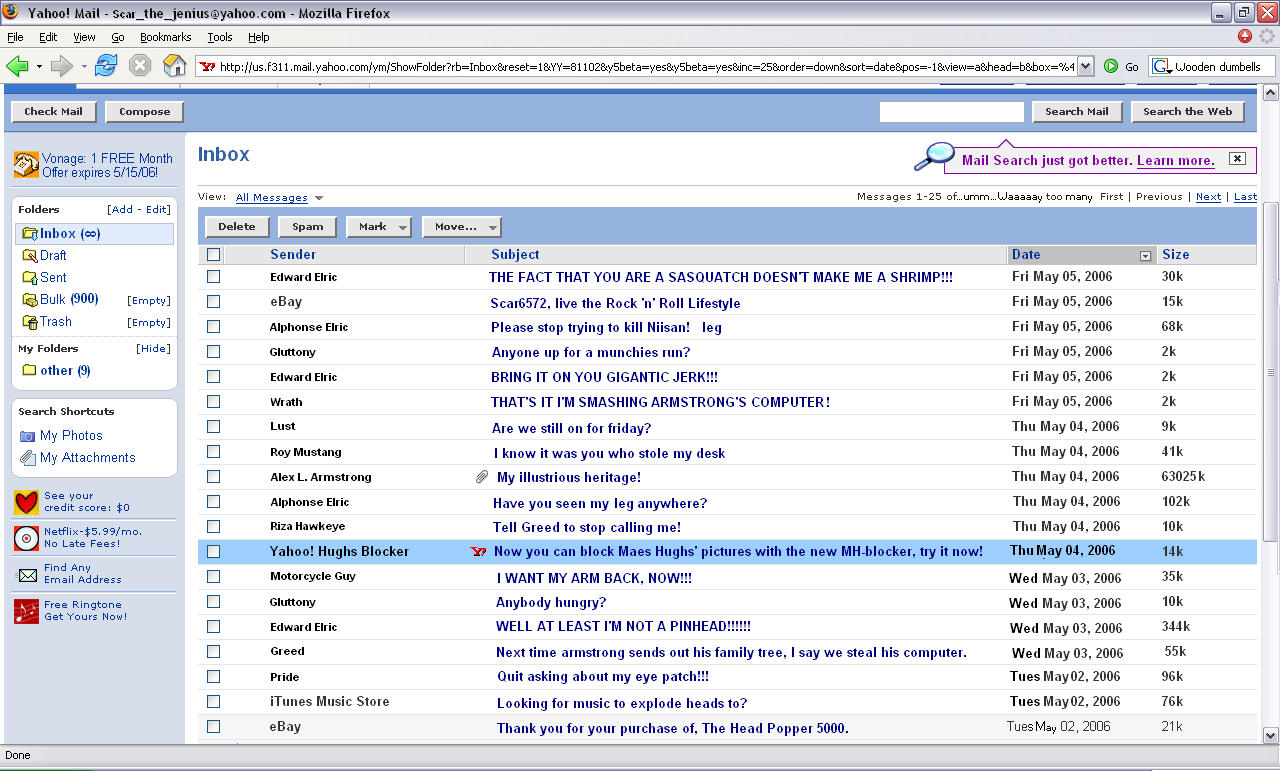Click the Bulk folder icon
1280x771 pixels.
(x=31, y=300)
